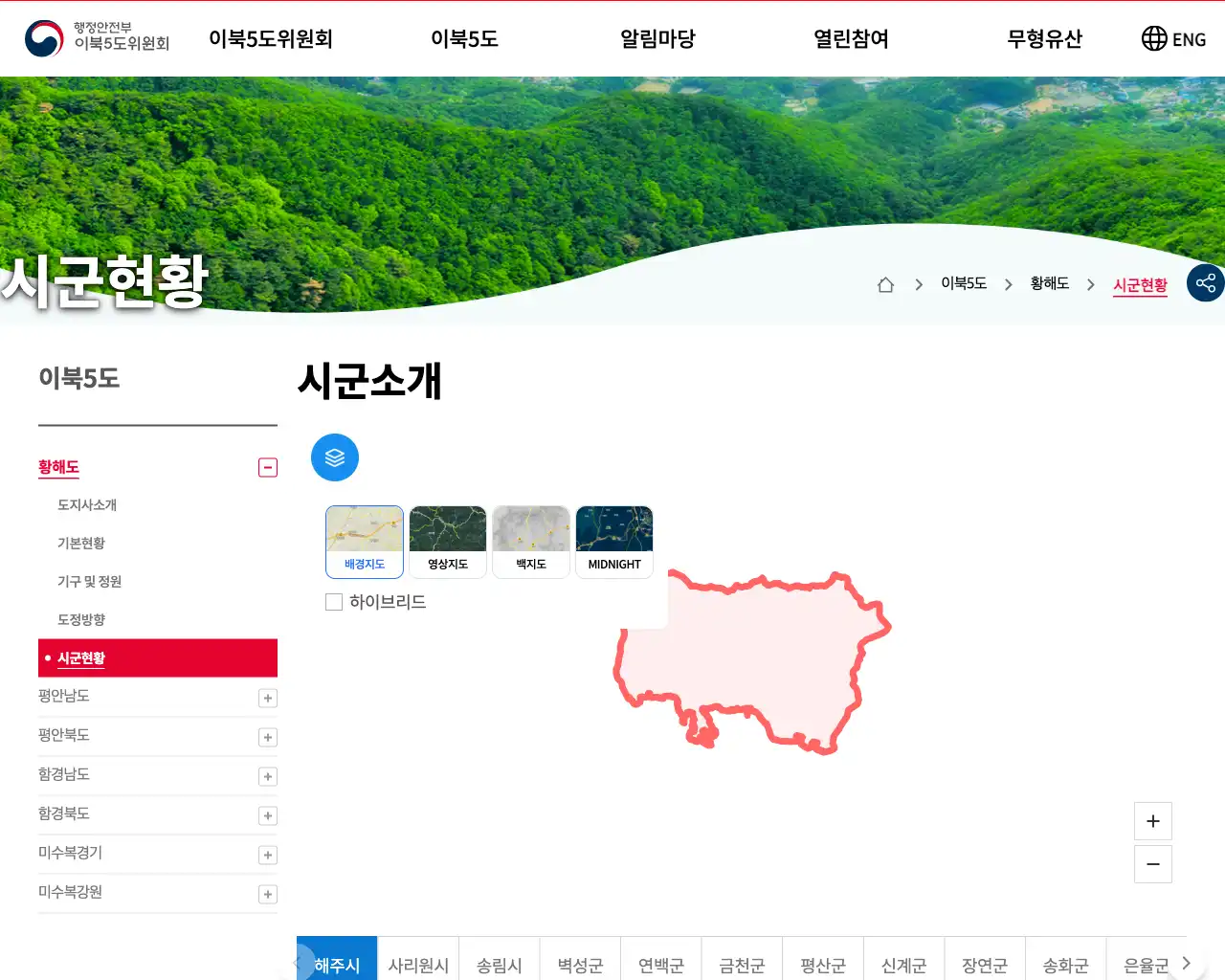The height and width of the screenshot is (980, 1225).
Task: Expand the 평안북도 section
Action: click(268, 737)
